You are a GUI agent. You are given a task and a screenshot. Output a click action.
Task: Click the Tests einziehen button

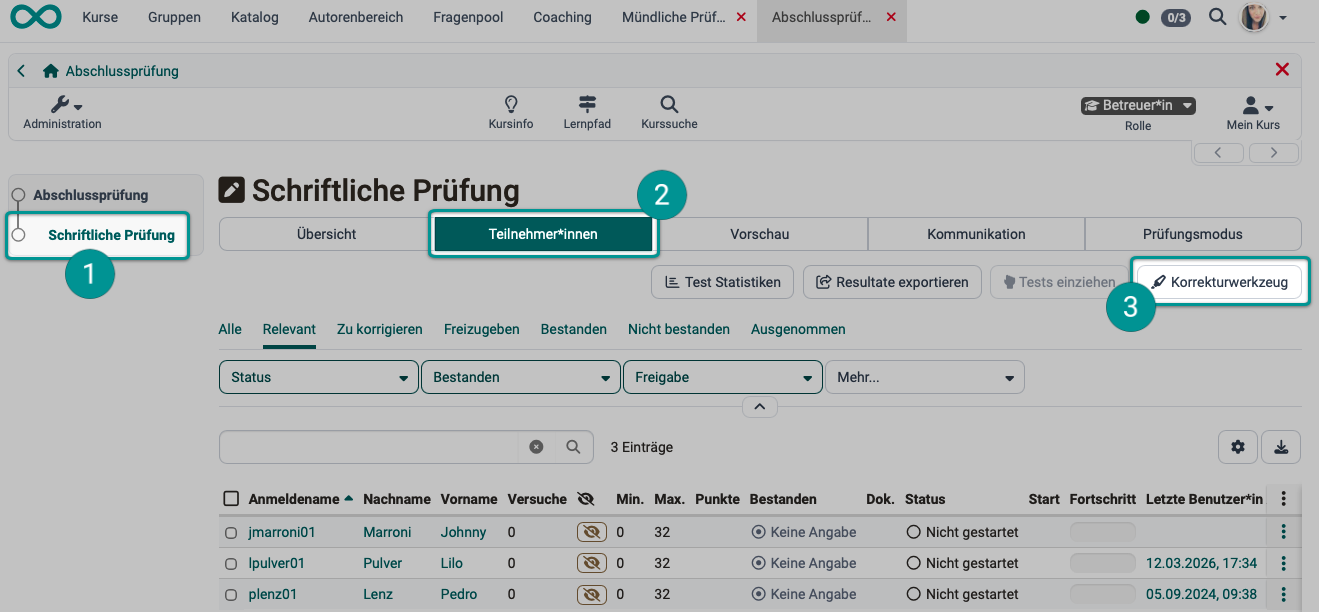tap(1059, 282)
